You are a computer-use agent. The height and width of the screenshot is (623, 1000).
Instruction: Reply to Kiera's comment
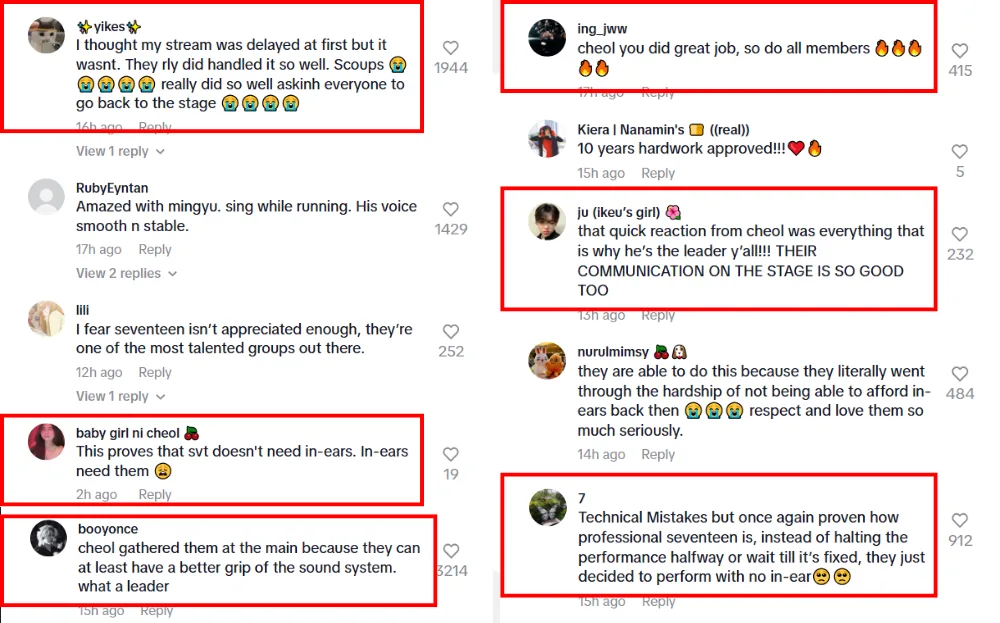click(x=657, y=173)
